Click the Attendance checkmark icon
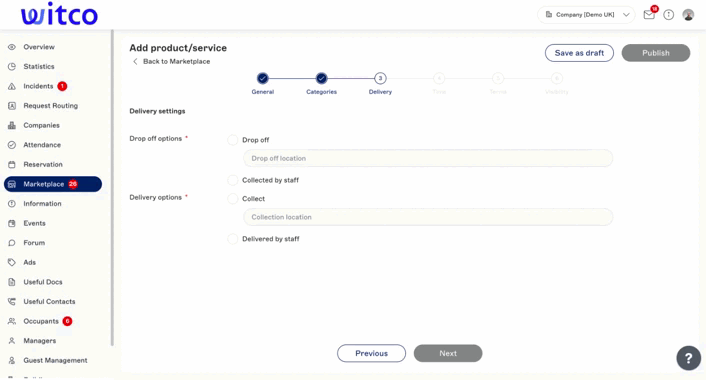 click(12, 145)
